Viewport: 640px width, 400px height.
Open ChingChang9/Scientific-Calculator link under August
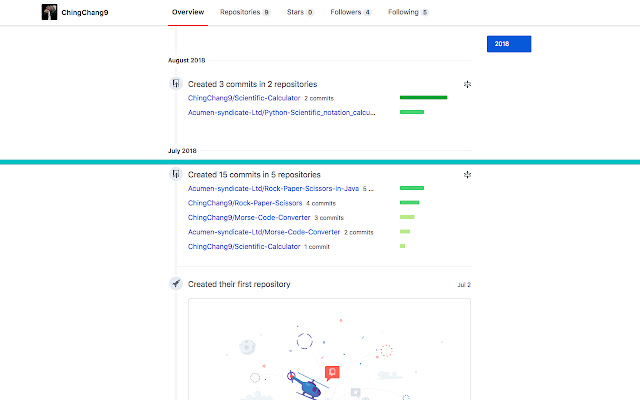244,98
